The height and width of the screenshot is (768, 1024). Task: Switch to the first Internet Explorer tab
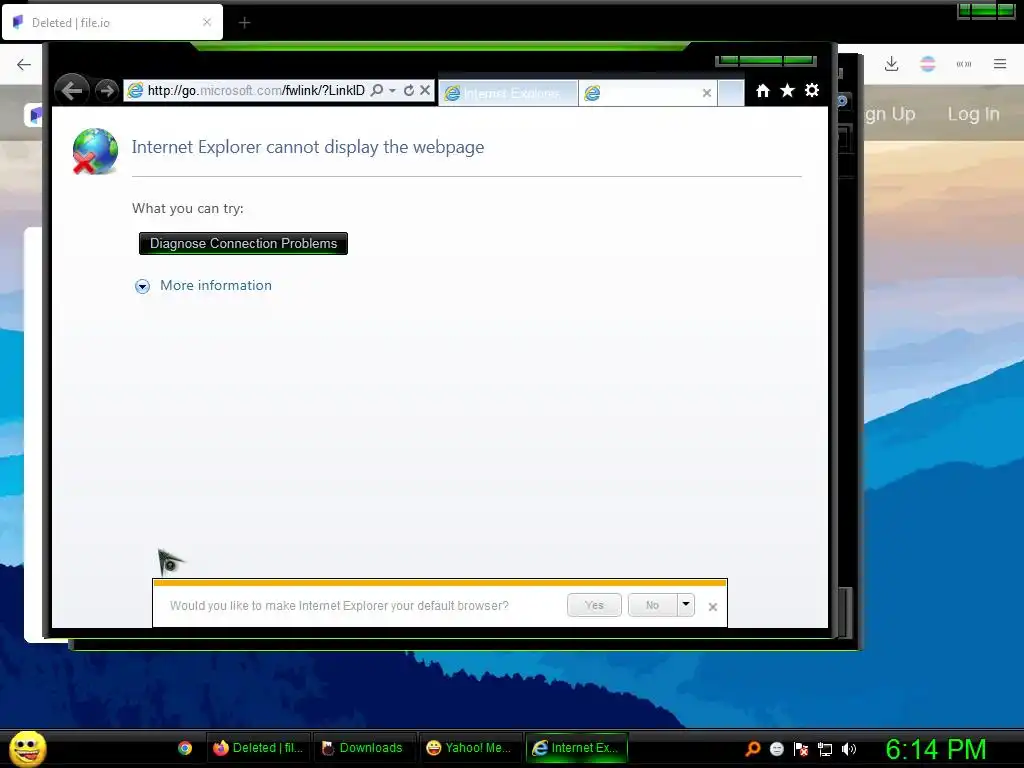click(508, 93)
